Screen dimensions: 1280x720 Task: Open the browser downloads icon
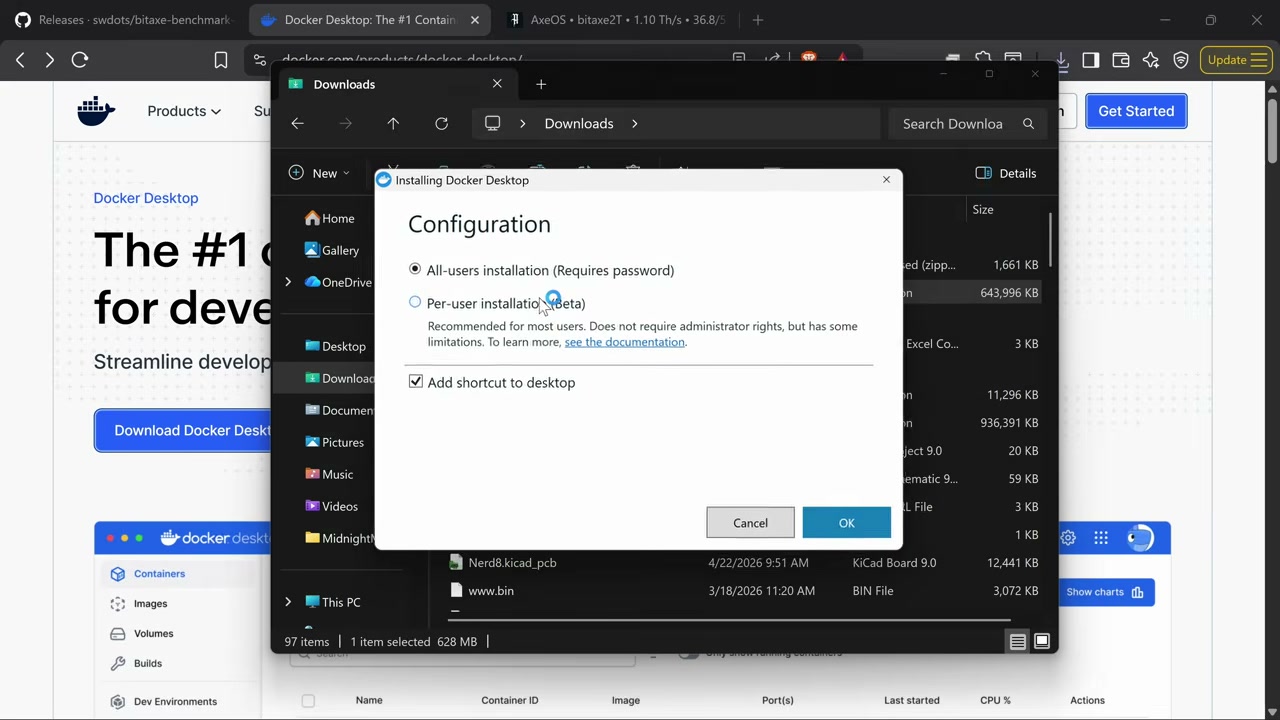click(1061, 60)
